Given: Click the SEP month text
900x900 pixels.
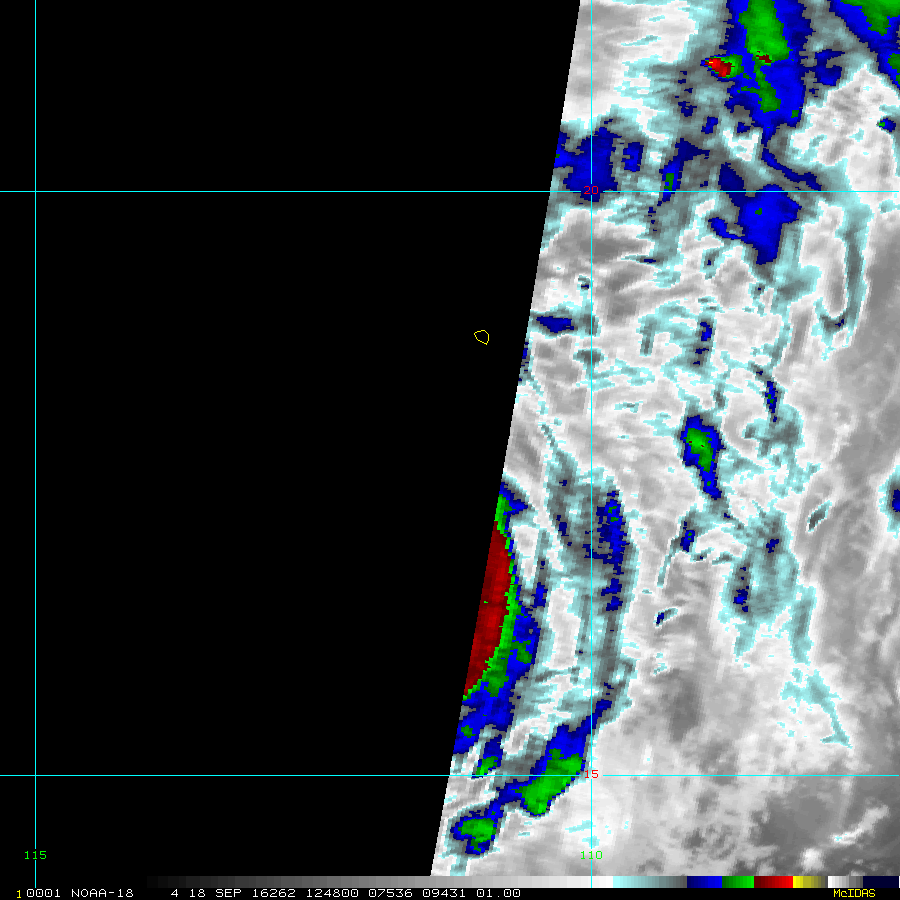Looking at the screenshot, I should click(228, 893).
